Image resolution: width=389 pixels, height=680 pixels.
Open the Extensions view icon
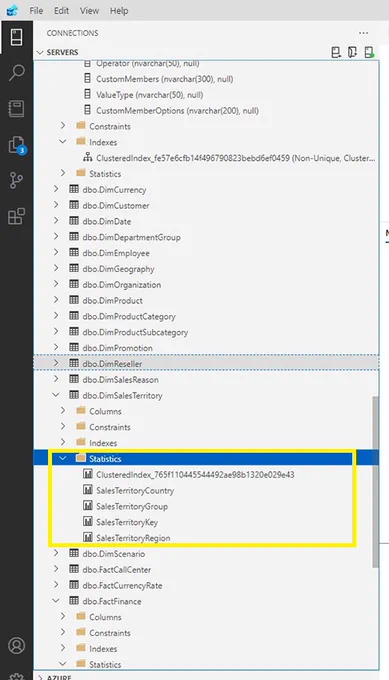(16, 216)
